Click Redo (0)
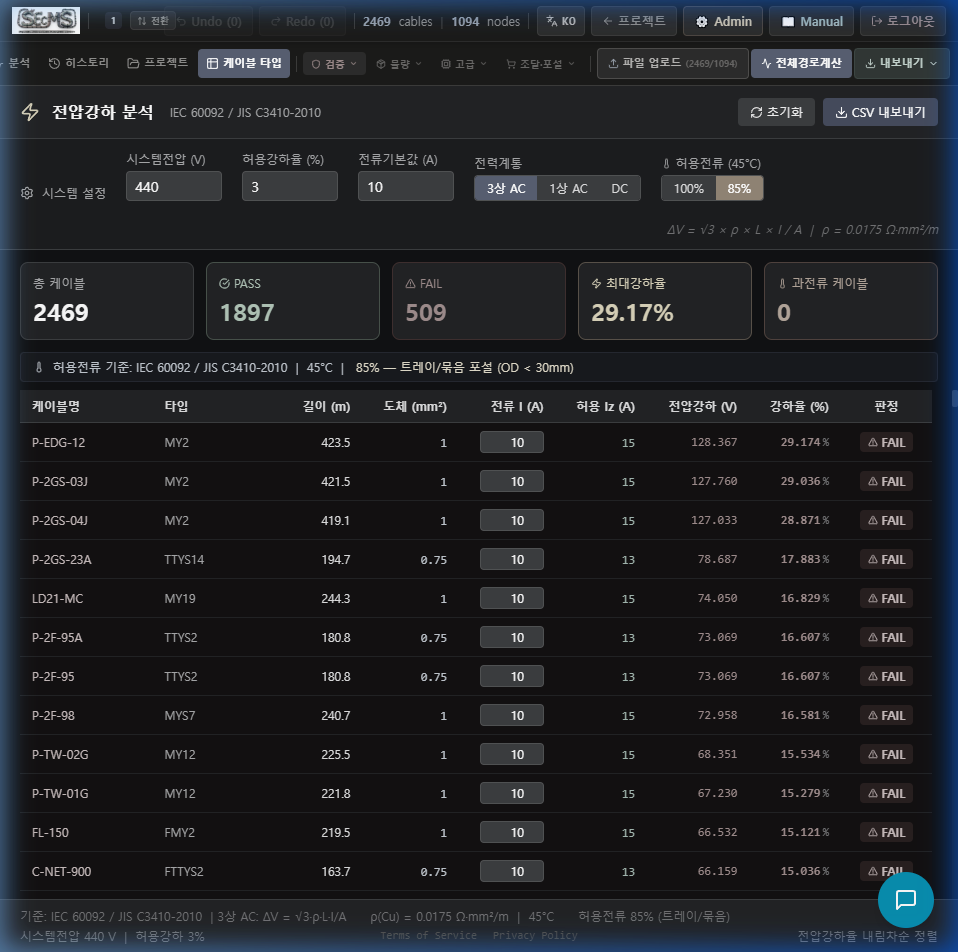Screen dimensions: 958x952 [302, 21]
